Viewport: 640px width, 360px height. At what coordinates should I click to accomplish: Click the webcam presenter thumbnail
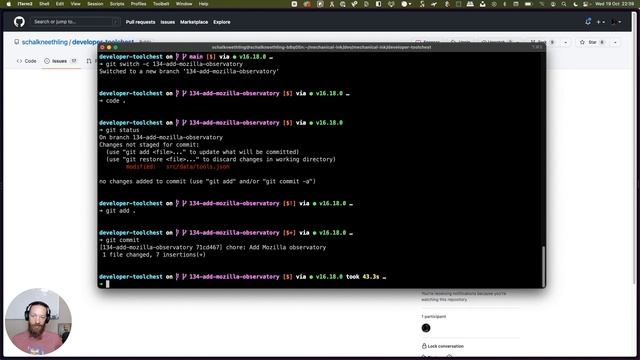click(38, 322)
